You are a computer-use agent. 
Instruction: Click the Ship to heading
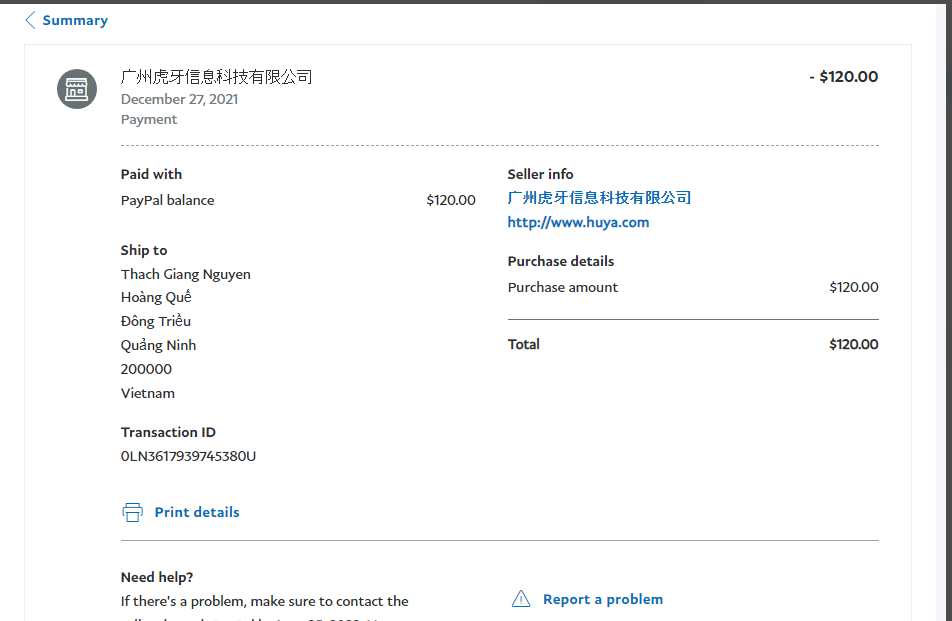(x=144, y=250)
